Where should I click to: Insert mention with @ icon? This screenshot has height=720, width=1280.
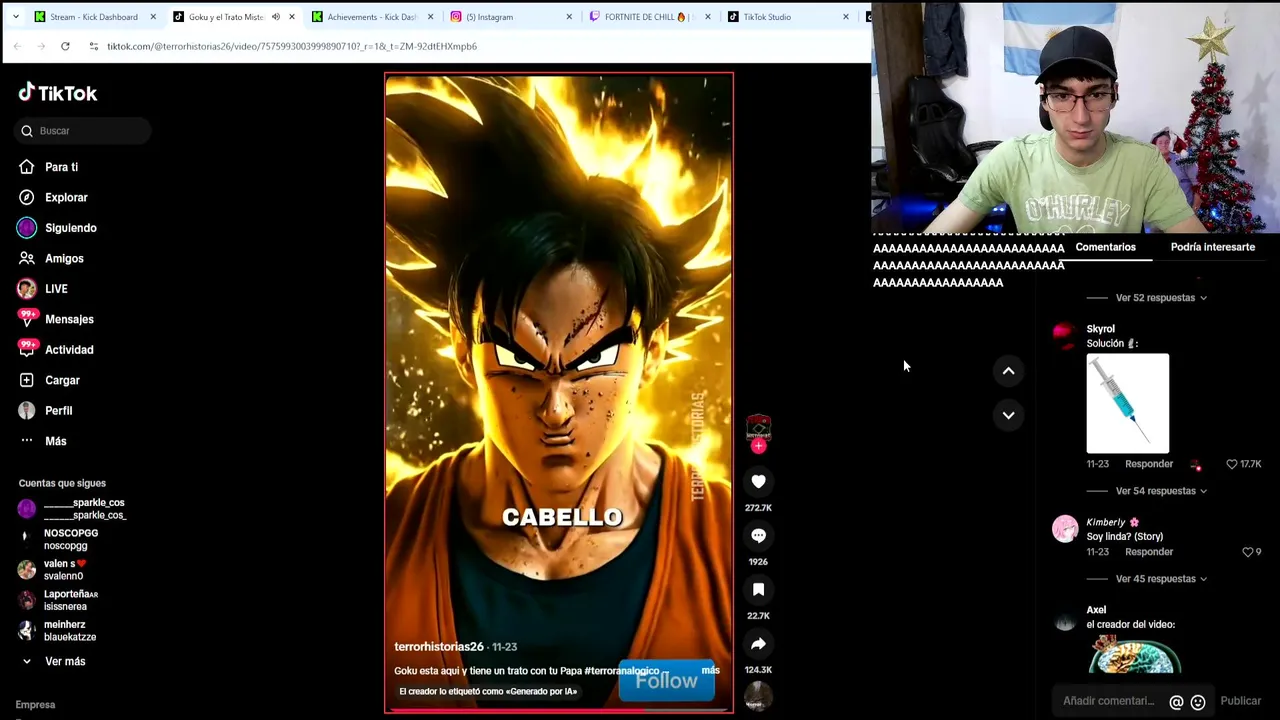(x=1177, y=702)
